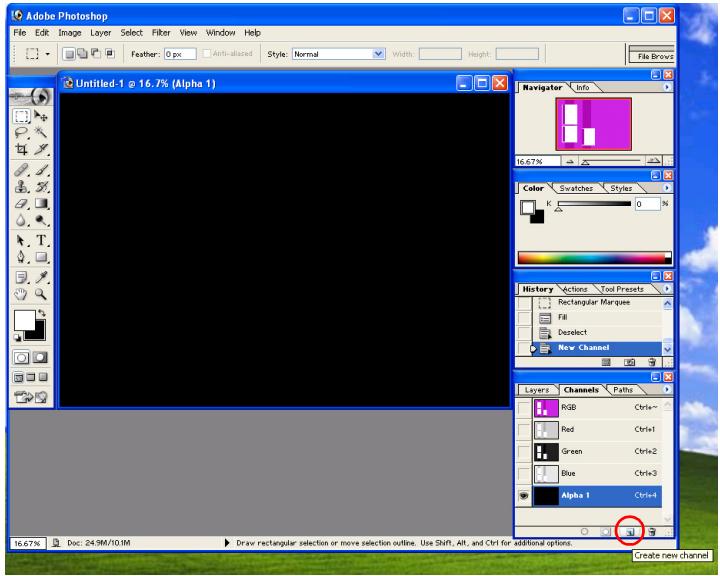Open status bar info arrow menu
720x576 pixels.
click(227, 543)
